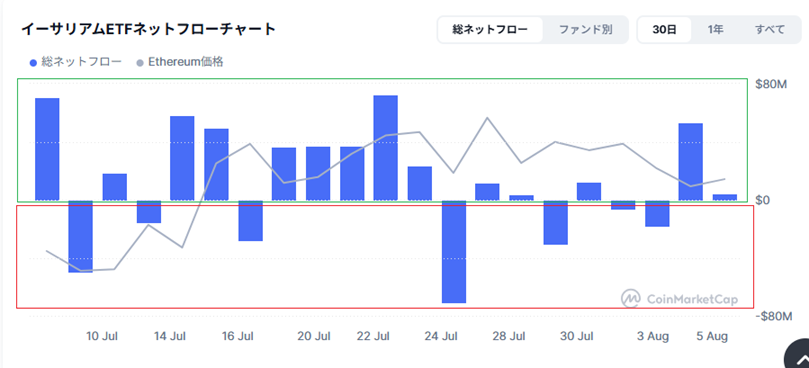Click the 3 Aug axis label
Viewport: 809px width, 368px height.
(653, 337)
